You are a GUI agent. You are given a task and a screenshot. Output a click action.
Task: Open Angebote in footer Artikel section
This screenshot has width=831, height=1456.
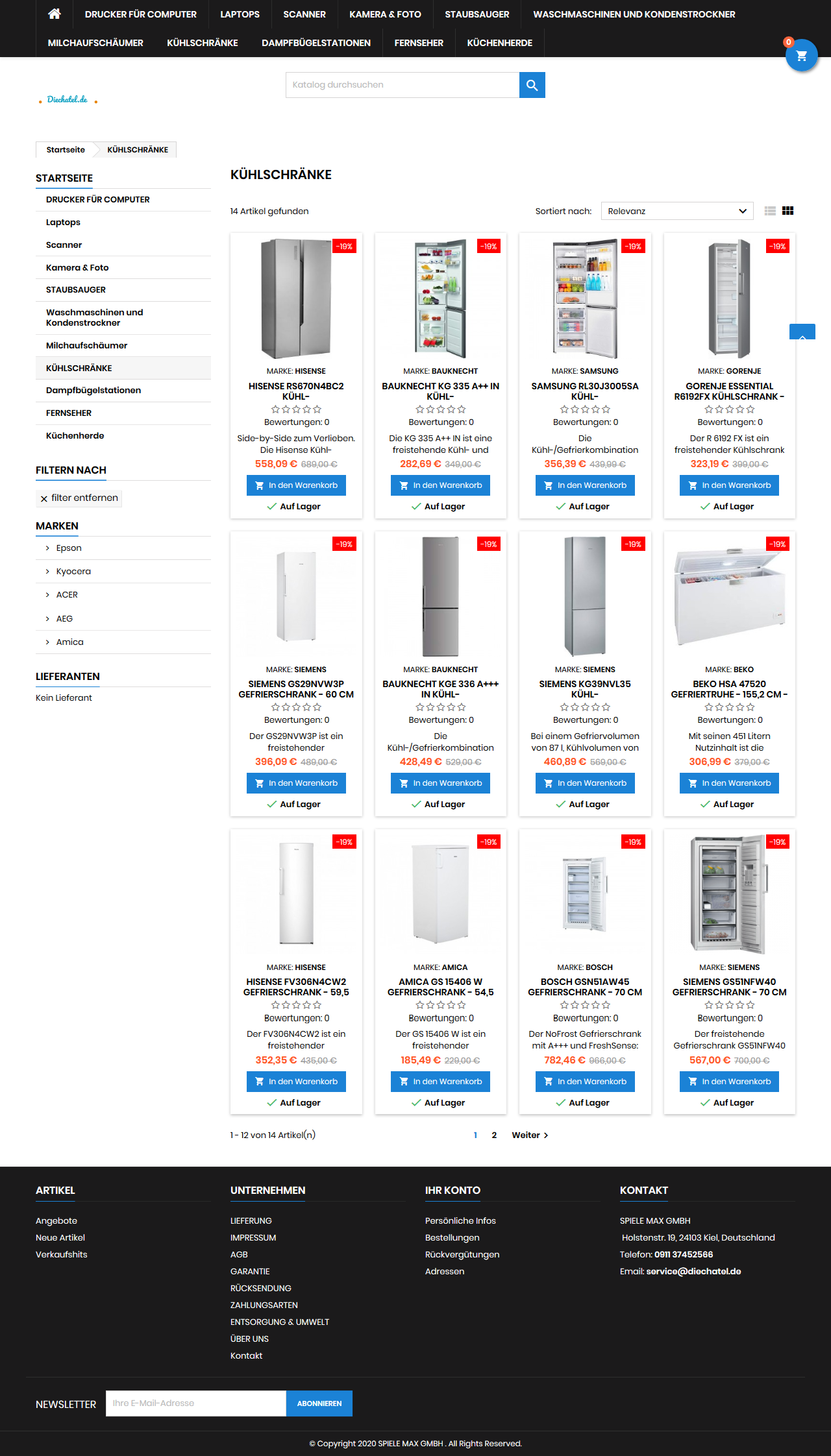tap(56, 1221)
